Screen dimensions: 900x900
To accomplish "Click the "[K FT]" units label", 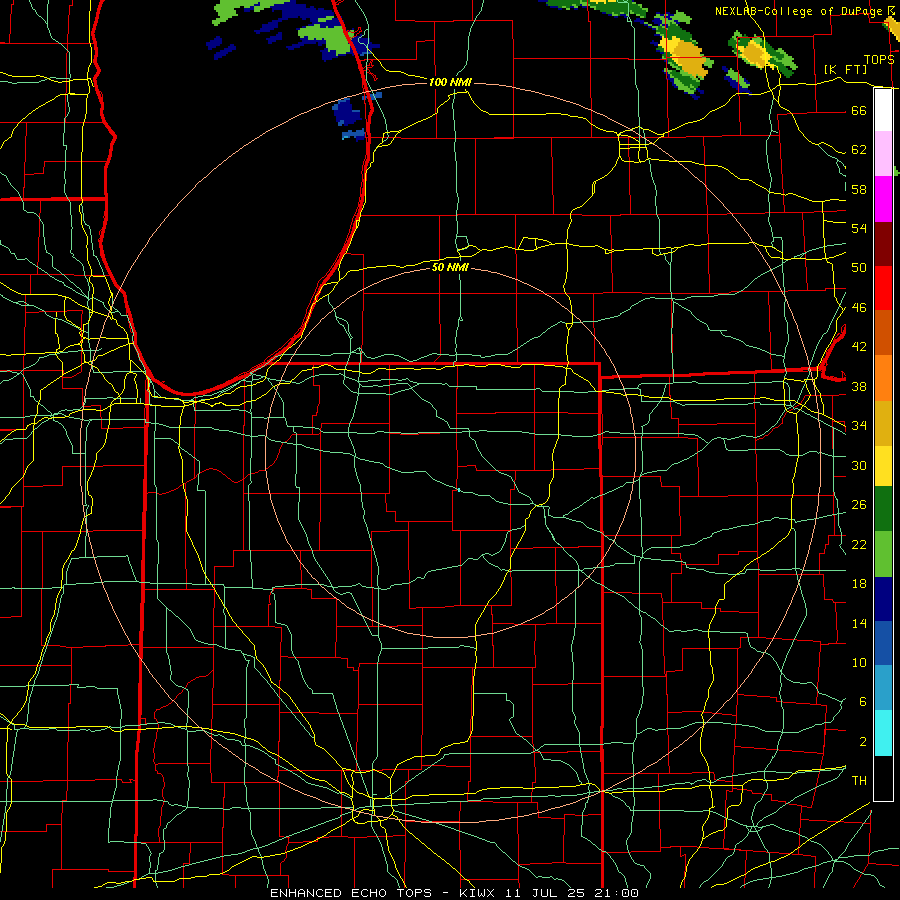I will click(x=845, y=69).
